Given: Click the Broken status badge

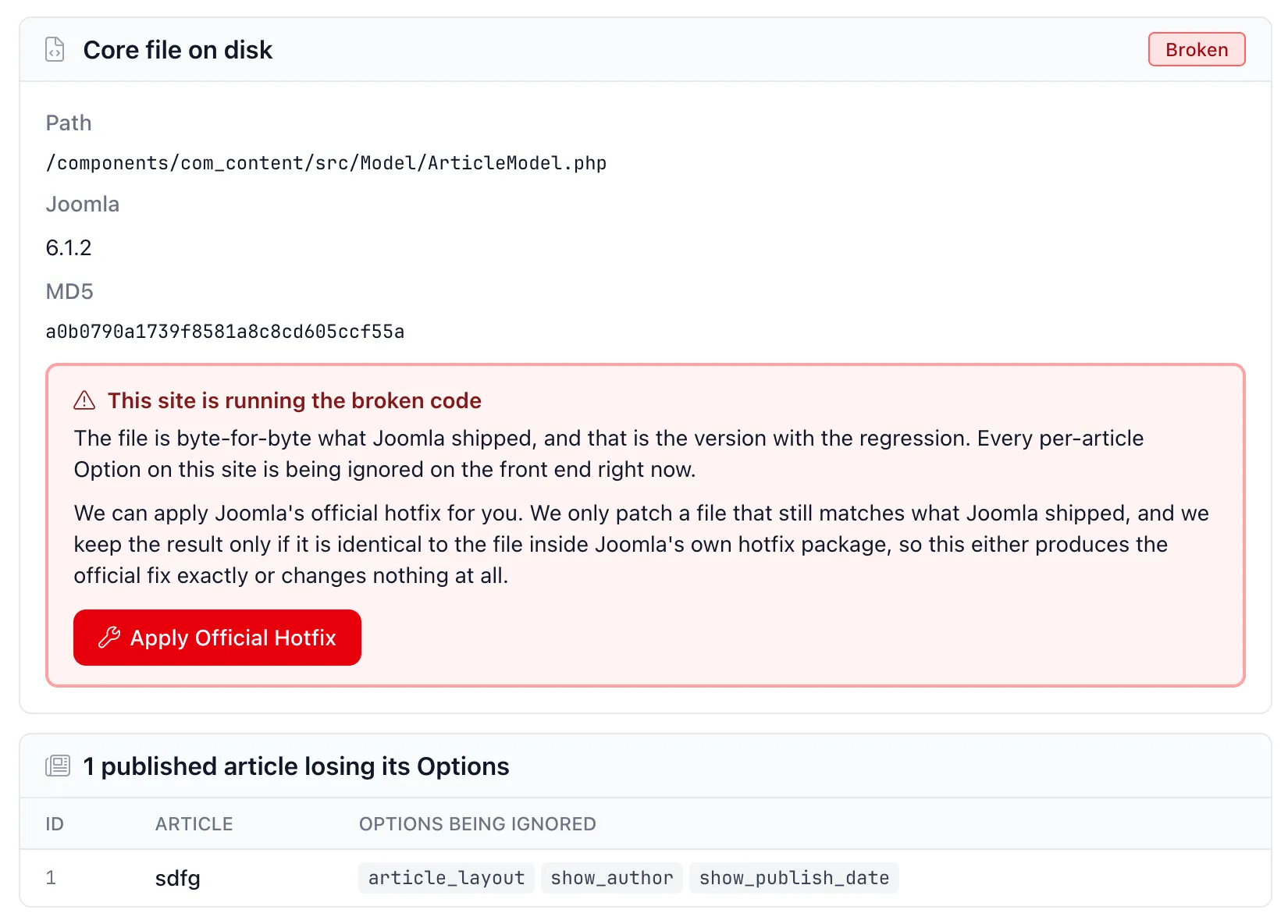Looking at the screenshot, I should 1197,49.
